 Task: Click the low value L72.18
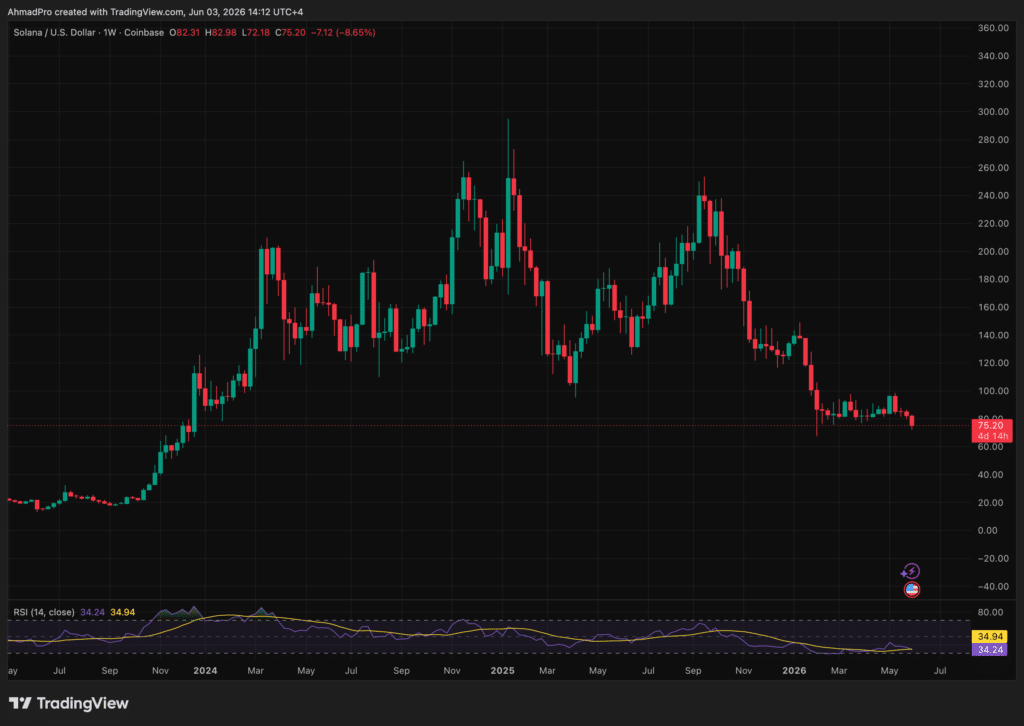(x=255, y=33)
